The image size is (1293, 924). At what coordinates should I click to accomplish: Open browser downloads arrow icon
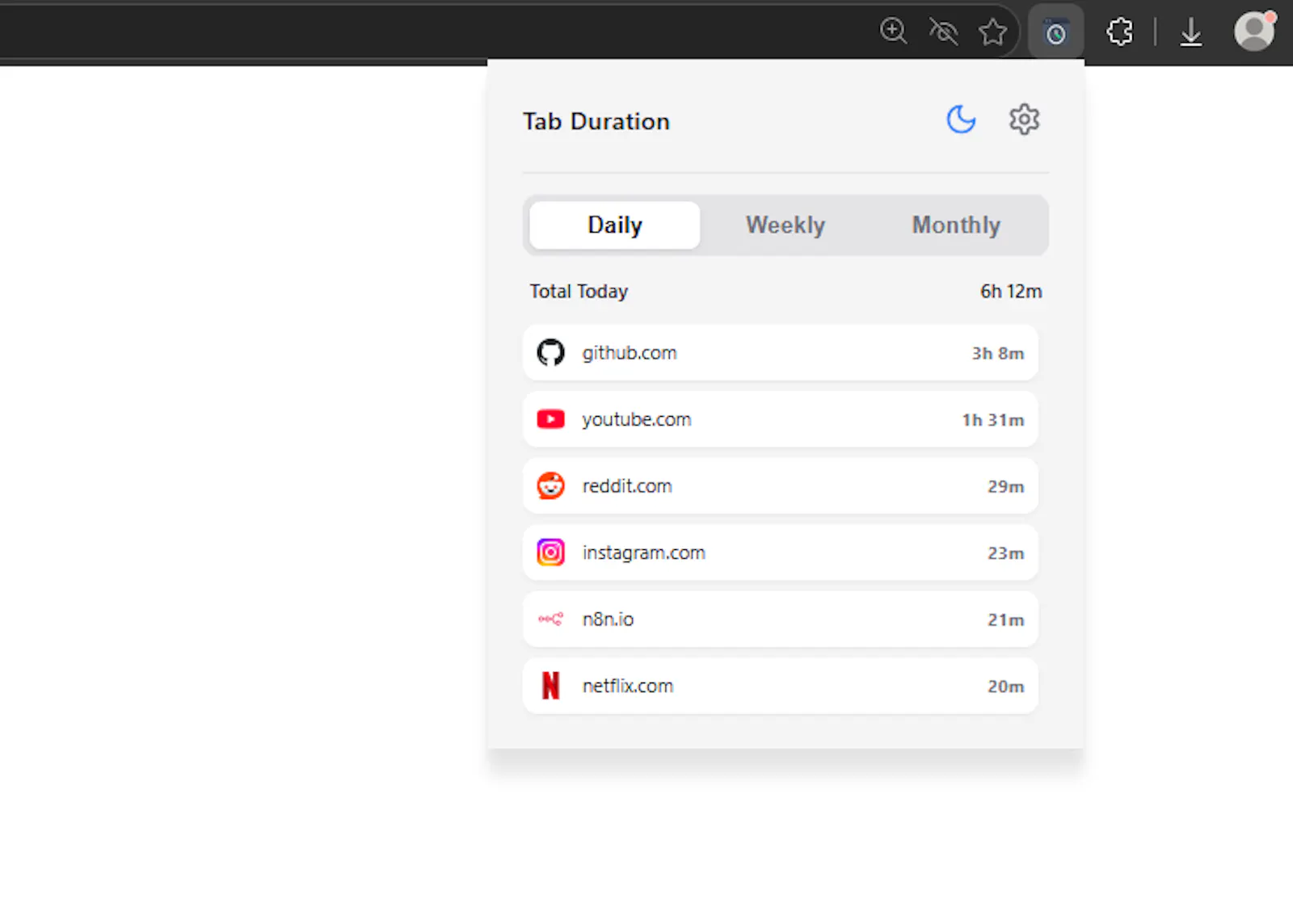coord(1190,32)
